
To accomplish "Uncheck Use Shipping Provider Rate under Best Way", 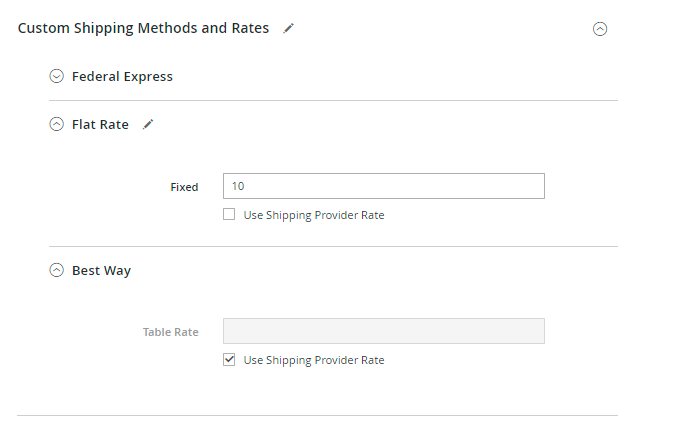I will [229, 359].
